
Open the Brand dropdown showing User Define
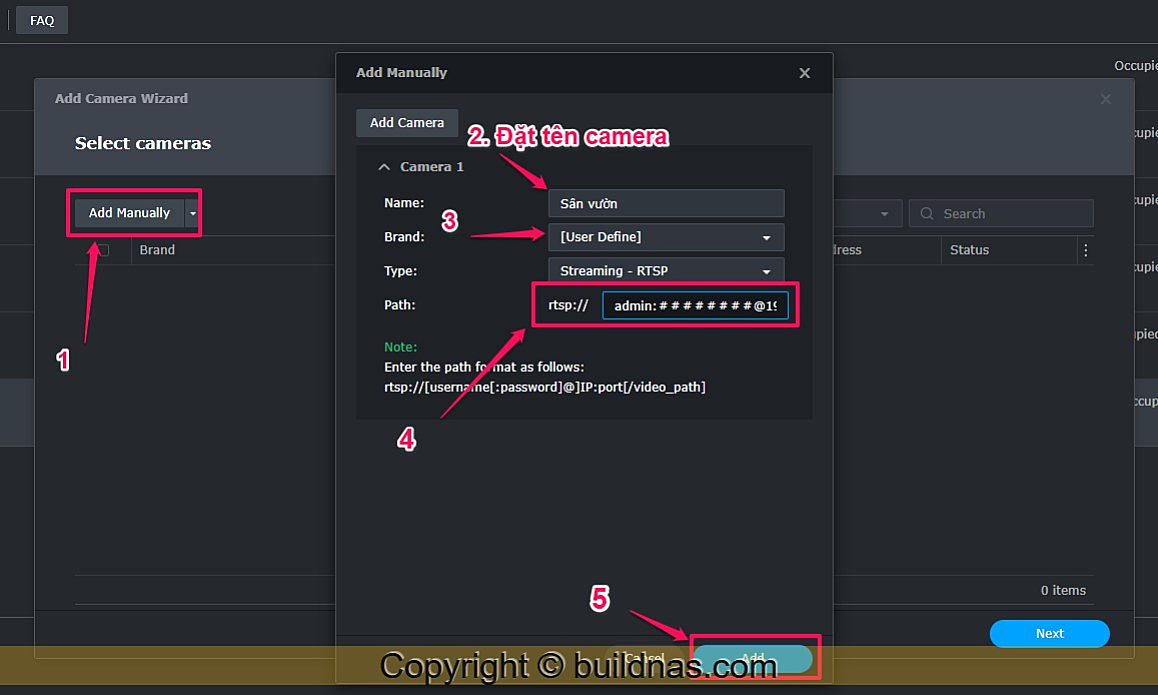click(666, 237)
